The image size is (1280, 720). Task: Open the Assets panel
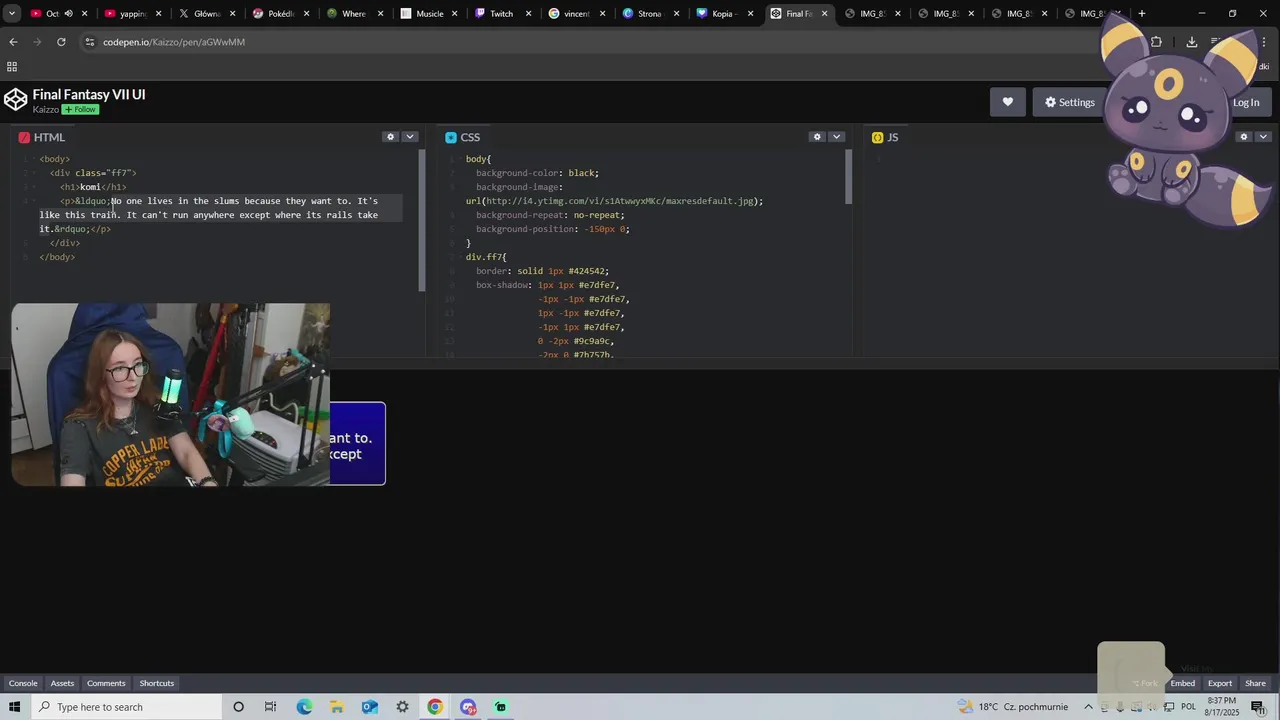click(x=62, y=683)
